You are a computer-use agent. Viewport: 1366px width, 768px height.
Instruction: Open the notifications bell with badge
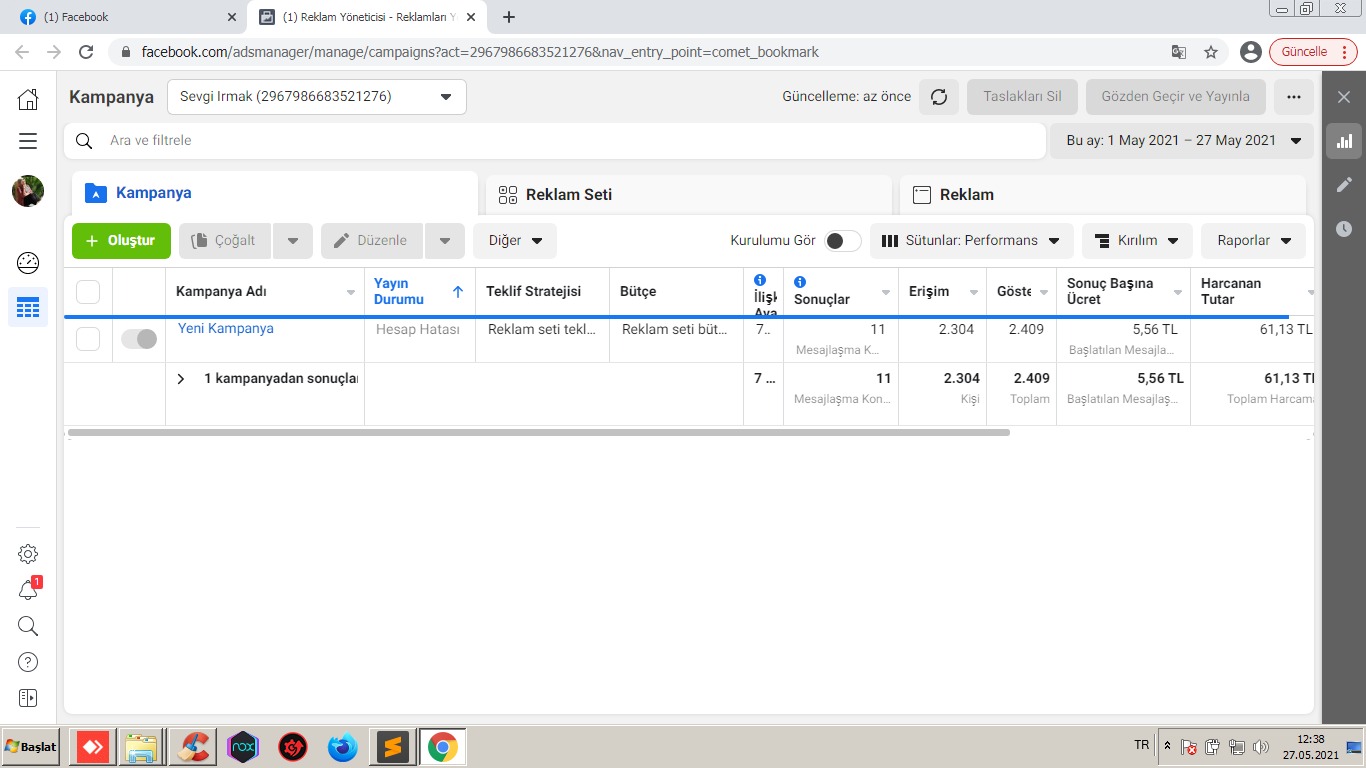click(x=28, y=590)
